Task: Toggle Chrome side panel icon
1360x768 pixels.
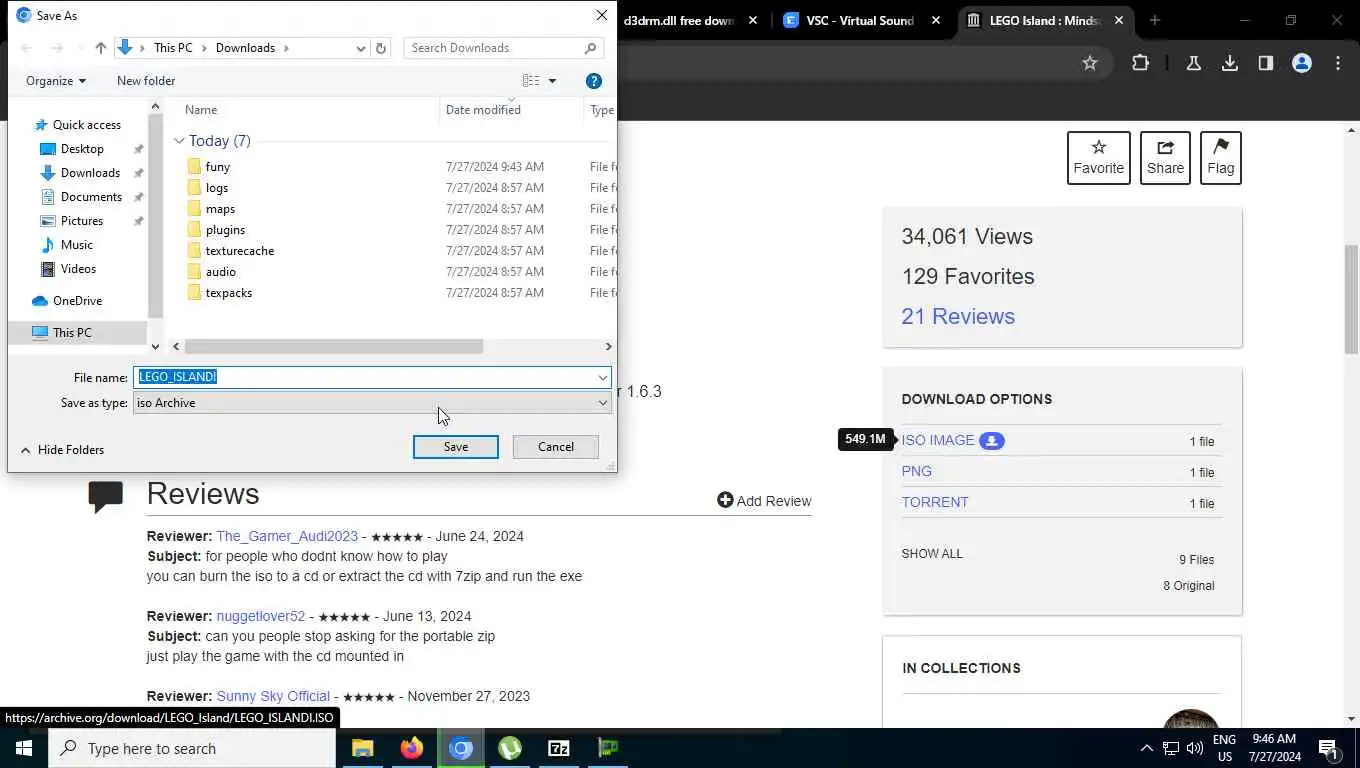Action: [x=1266, y=63]
